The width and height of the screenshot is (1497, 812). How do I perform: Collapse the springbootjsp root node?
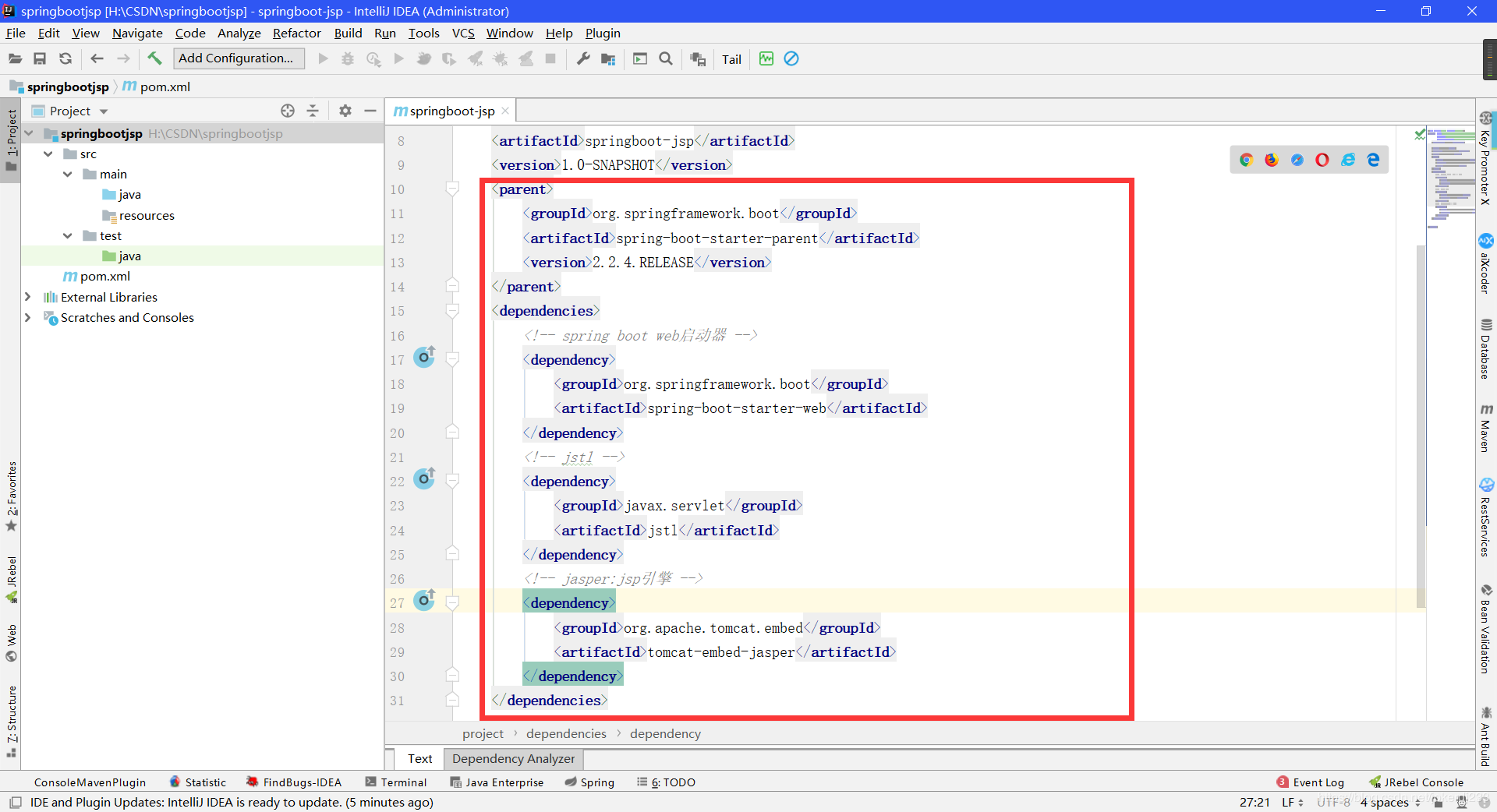coord(30,133)
